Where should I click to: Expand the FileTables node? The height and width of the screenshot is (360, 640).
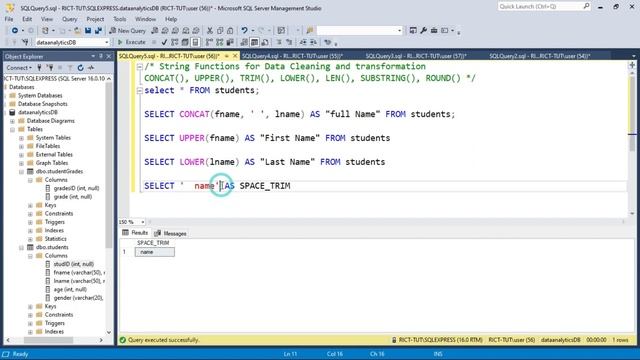click(x=21, y=147)
